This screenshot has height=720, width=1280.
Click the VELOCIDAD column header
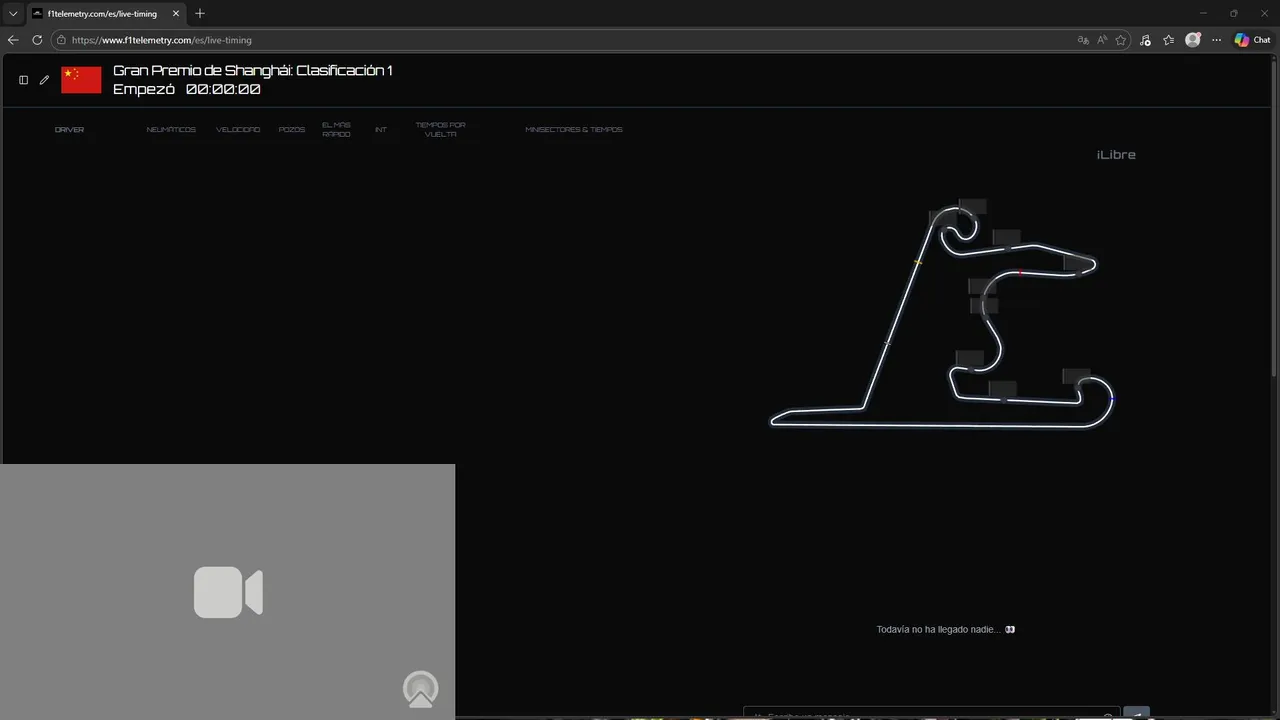click(x=238, y=130)
